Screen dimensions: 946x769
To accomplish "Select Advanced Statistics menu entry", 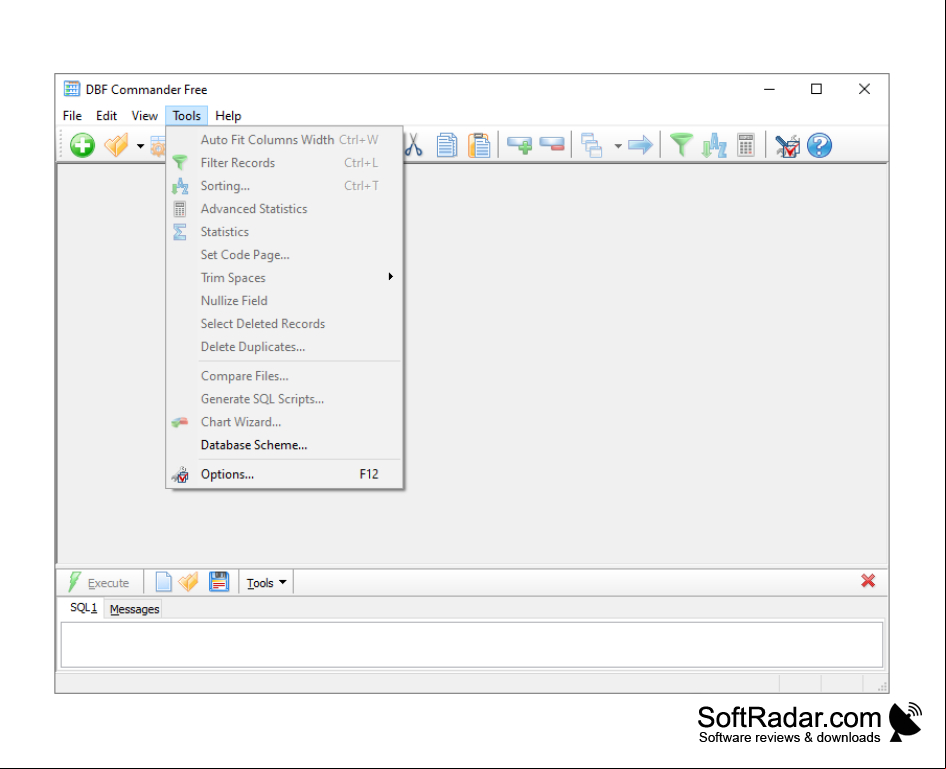I will 284,209.
